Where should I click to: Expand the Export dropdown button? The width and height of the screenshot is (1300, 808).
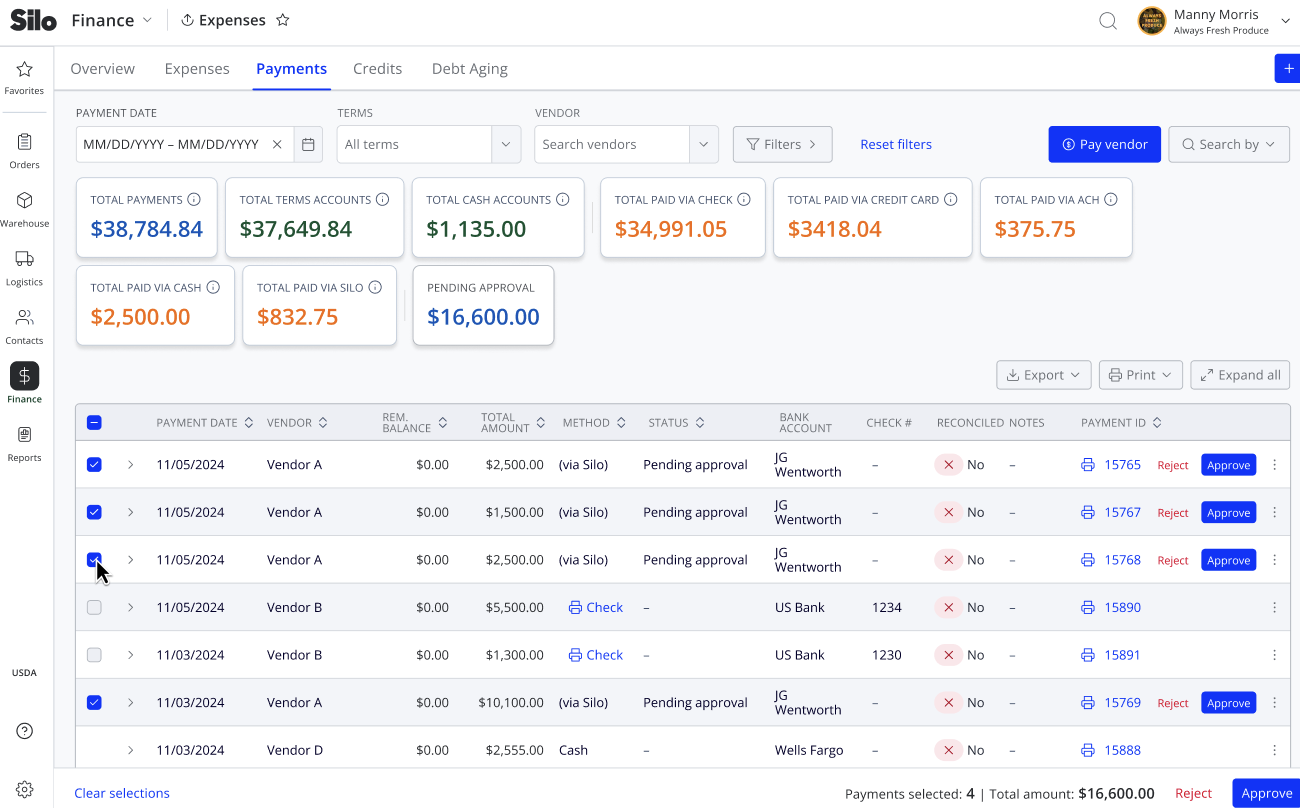click(1043, 375)
